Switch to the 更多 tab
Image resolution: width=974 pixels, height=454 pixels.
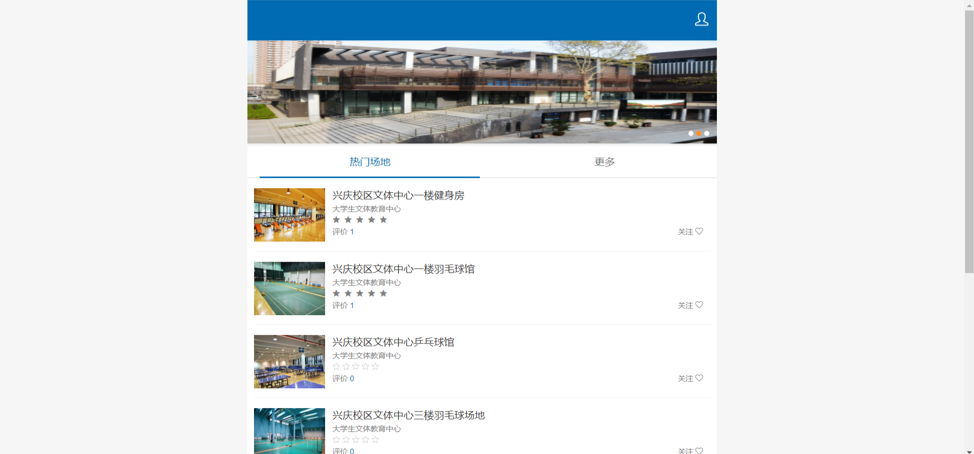click(x=604, y=162)
